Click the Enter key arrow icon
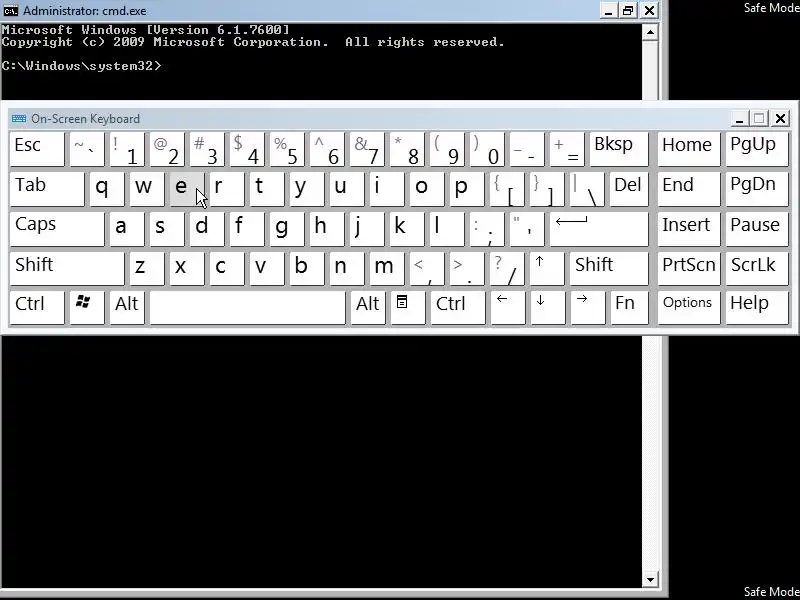Viewport: 800px width, 600px height. click(x=599, y=229)
